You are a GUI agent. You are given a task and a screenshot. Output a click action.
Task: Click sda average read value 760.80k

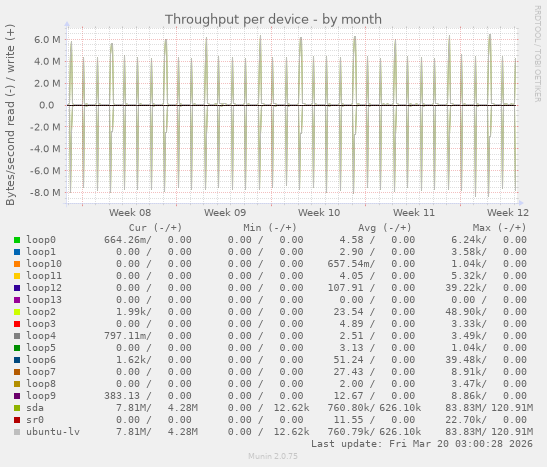(351, 408)
